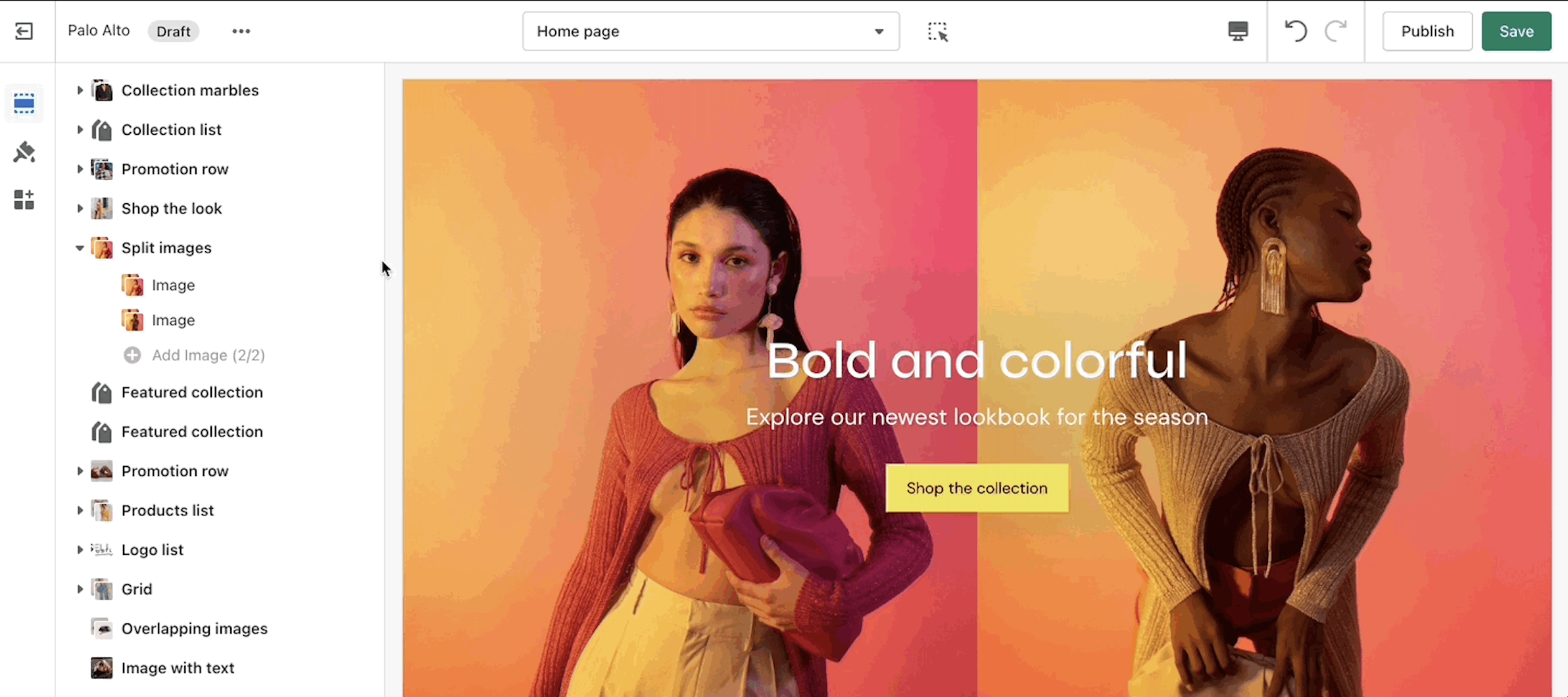Screen dimensions: 1568x697
Task: Toggle the inspector selection icon
Action: [937, 32]
